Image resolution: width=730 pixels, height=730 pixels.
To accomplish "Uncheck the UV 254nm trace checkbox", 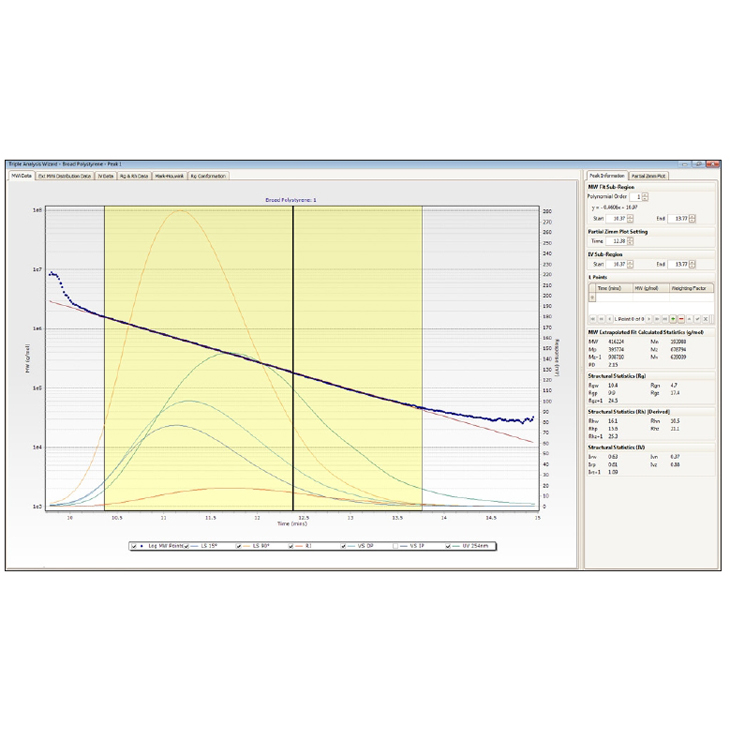I will (x=451, y=546).
